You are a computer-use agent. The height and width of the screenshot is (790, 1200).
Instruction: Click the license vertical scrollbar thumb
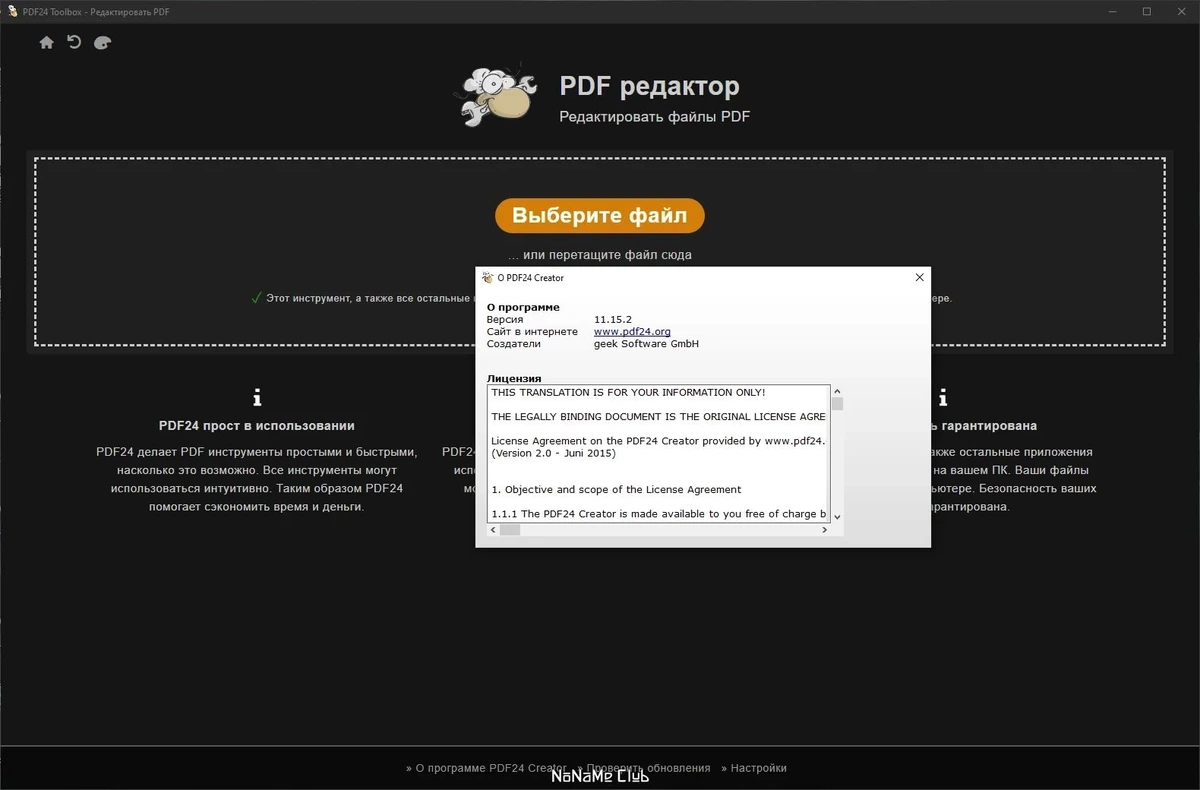838,404
